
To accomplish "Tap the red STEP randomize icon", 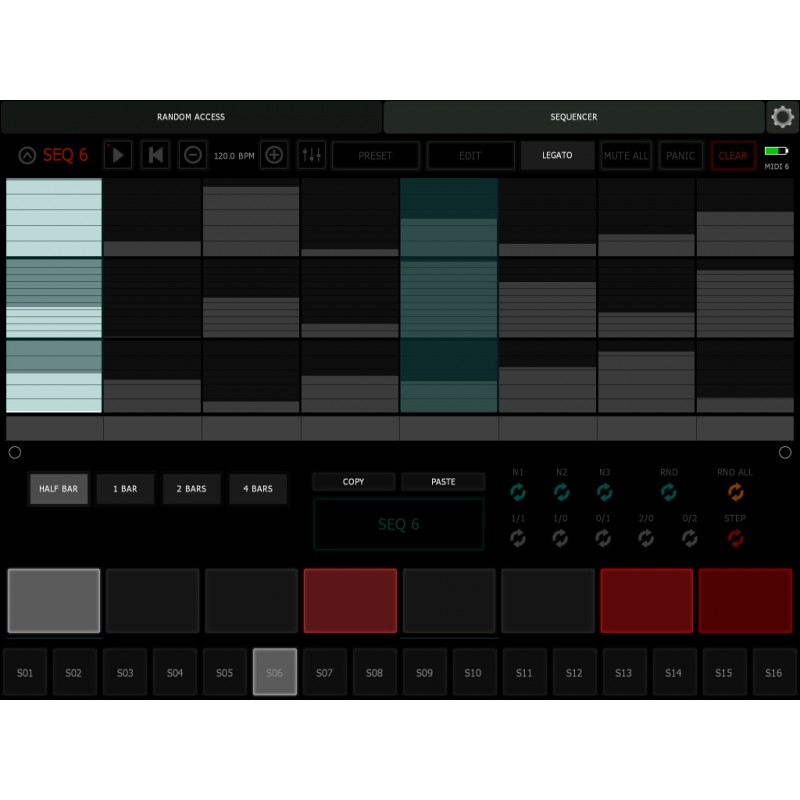I will pyautogui.click(x=736, y=539).
